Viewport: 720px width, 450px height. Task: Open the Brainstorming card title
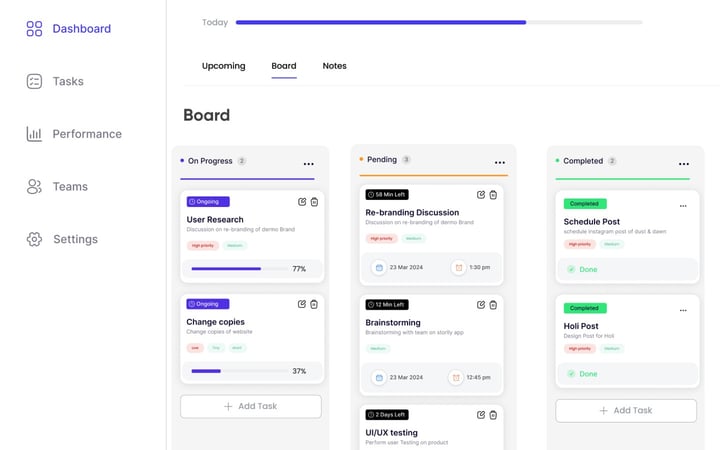[x=393, y=323]
